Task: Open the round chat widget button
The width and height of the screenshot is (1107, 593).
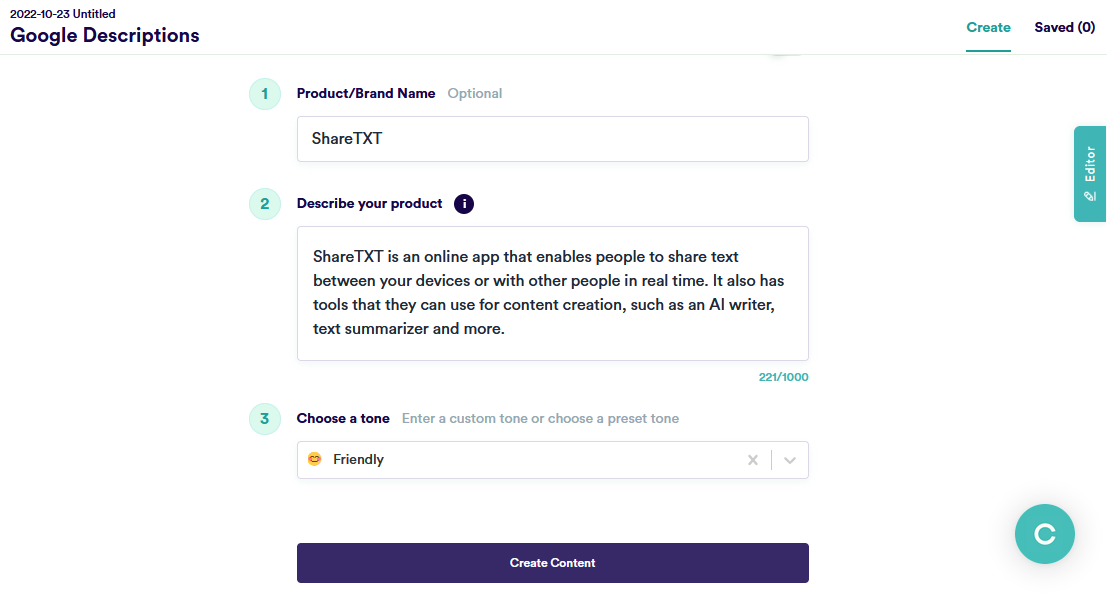Action: pyautogui.click(x=1044, y=534)
